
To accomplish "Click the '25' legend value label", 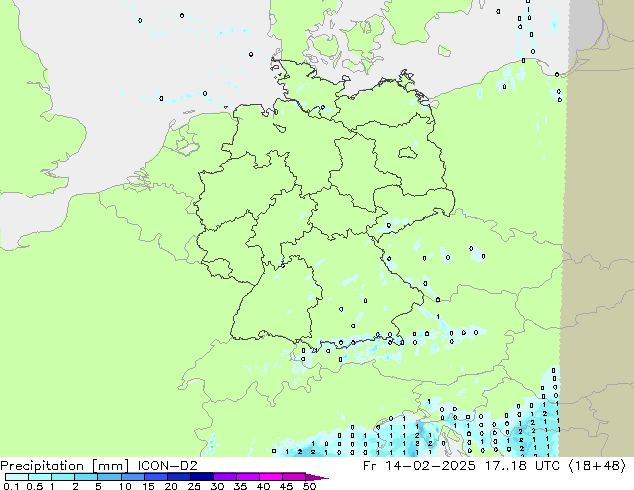I will click(194, 486).
